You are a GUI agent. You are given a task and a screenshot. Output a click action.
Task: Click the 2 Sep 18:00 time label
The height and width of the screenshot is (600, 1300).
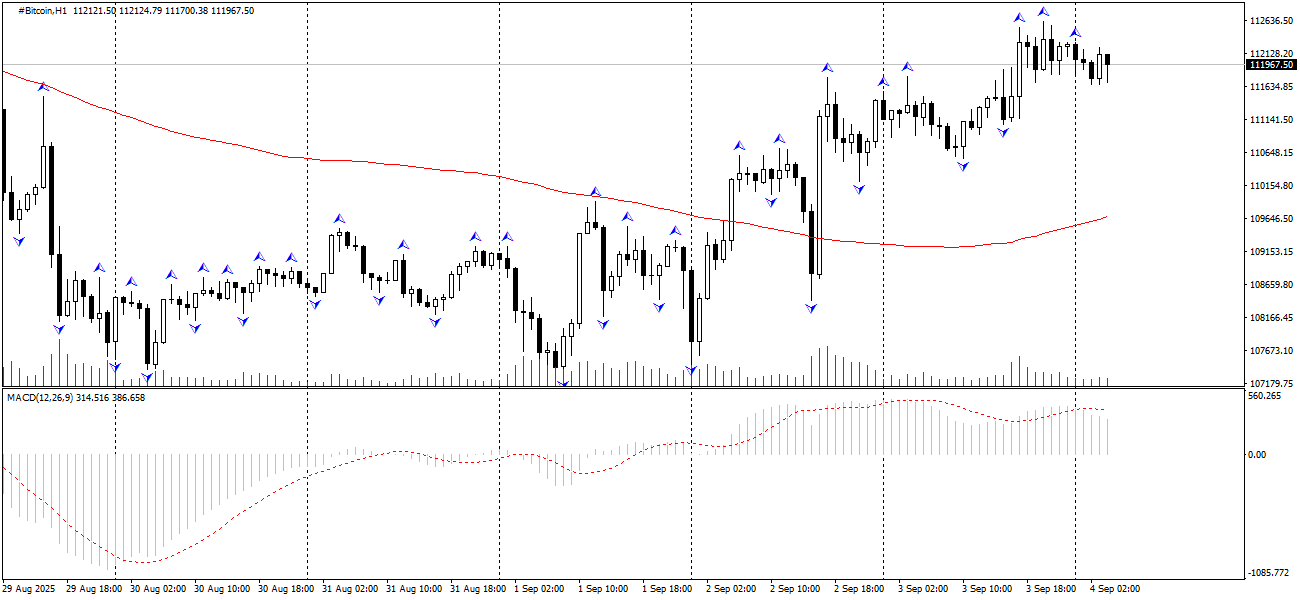tap(860, 589)
